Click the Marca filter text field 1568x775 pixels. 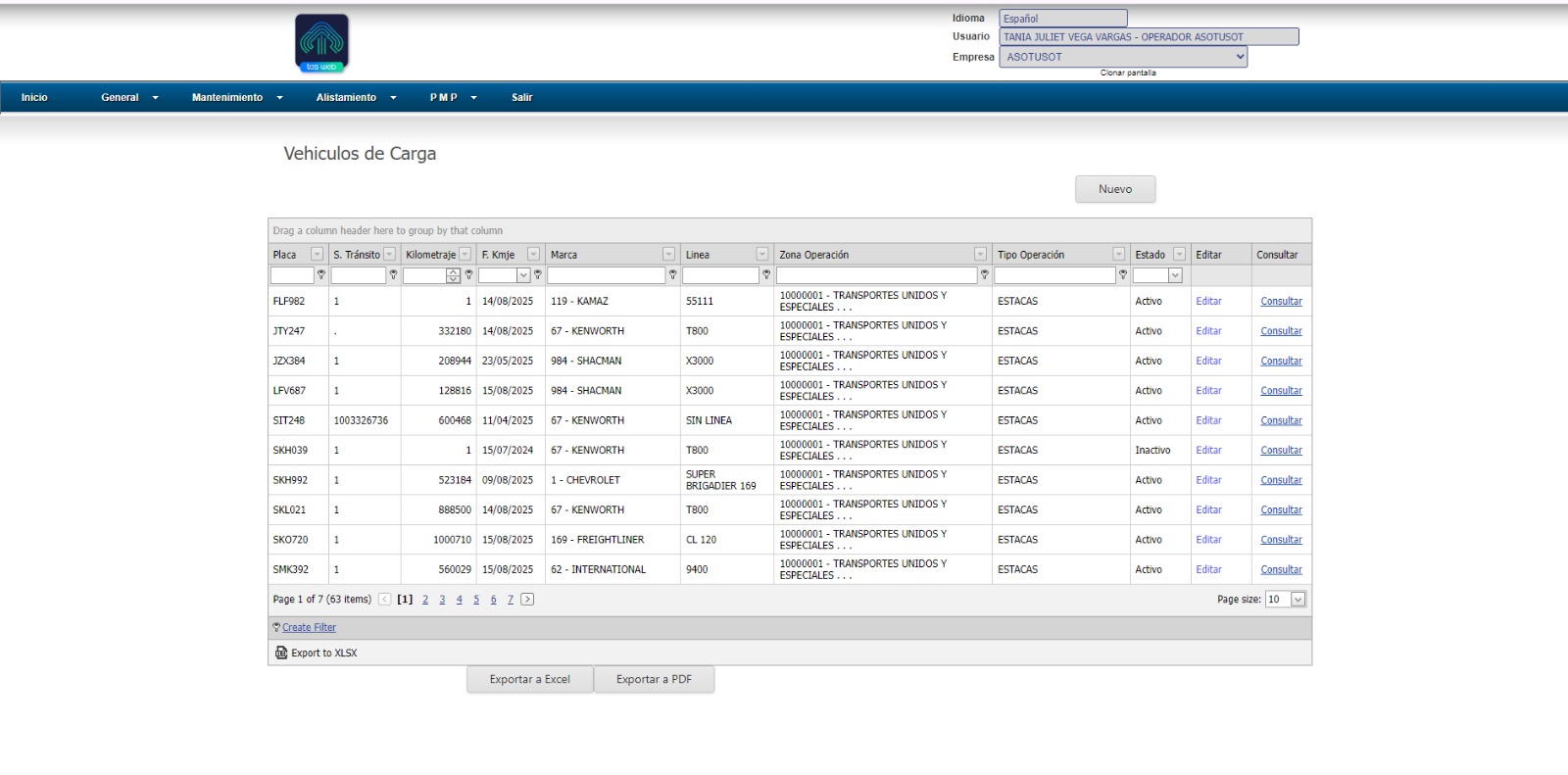[x=606, y=275]
